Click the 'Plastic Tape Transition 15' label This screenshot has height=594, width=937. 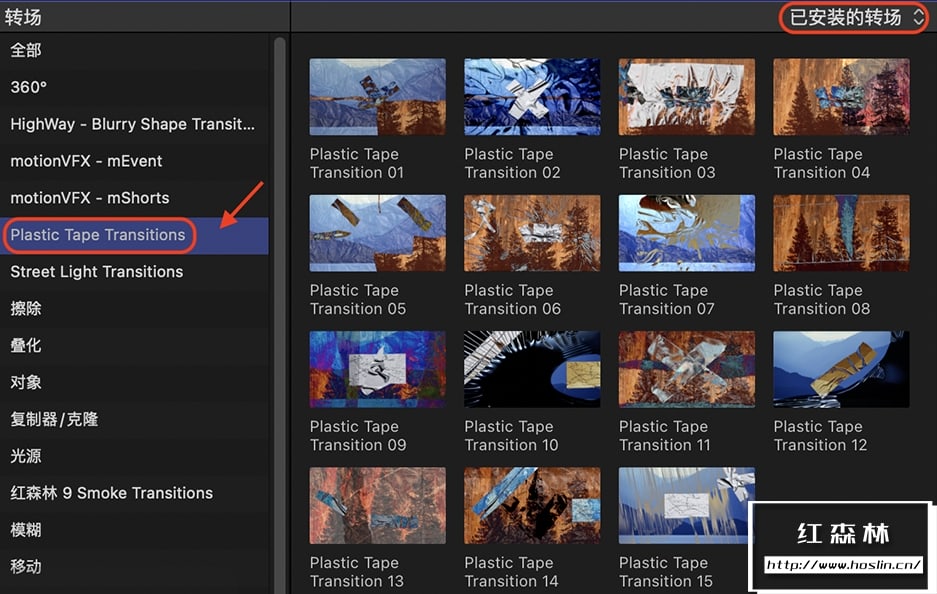(x=666, y=572)
